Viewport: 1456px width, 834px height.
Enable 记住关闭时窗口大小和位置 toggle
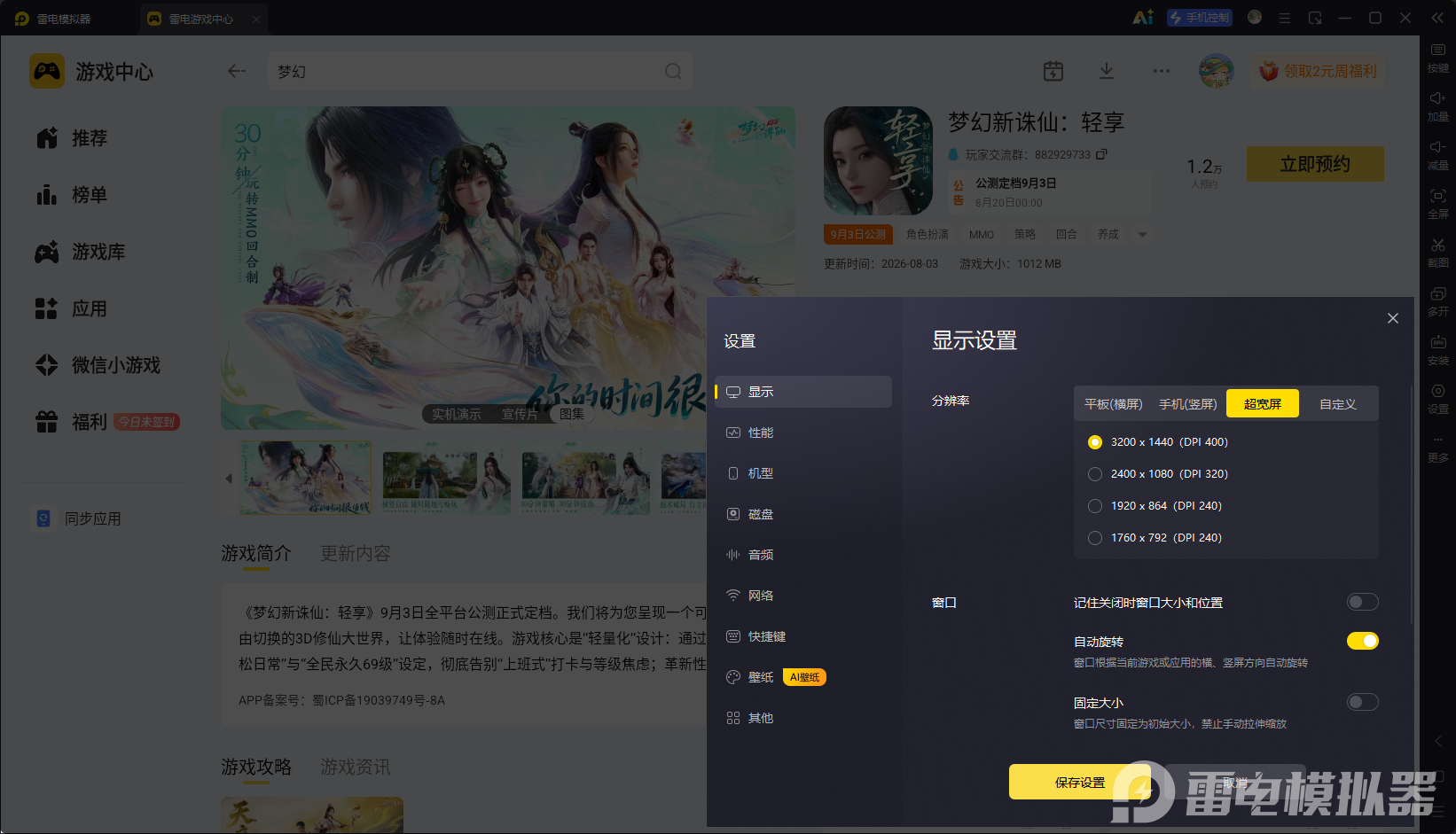point(1363,603)
